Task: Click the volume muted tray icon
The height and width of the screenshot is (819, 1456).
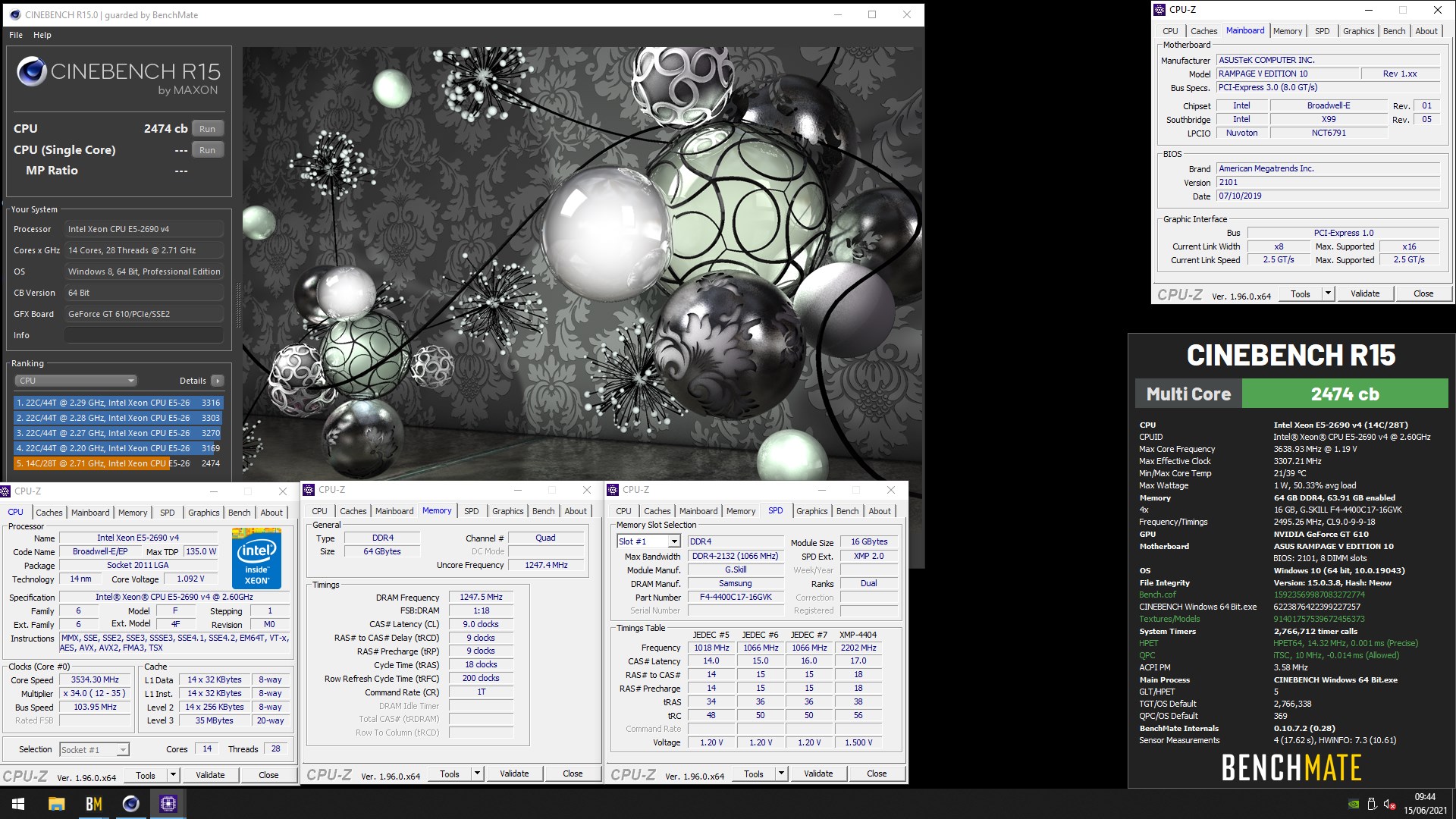Action: [x=1389, y=804]
